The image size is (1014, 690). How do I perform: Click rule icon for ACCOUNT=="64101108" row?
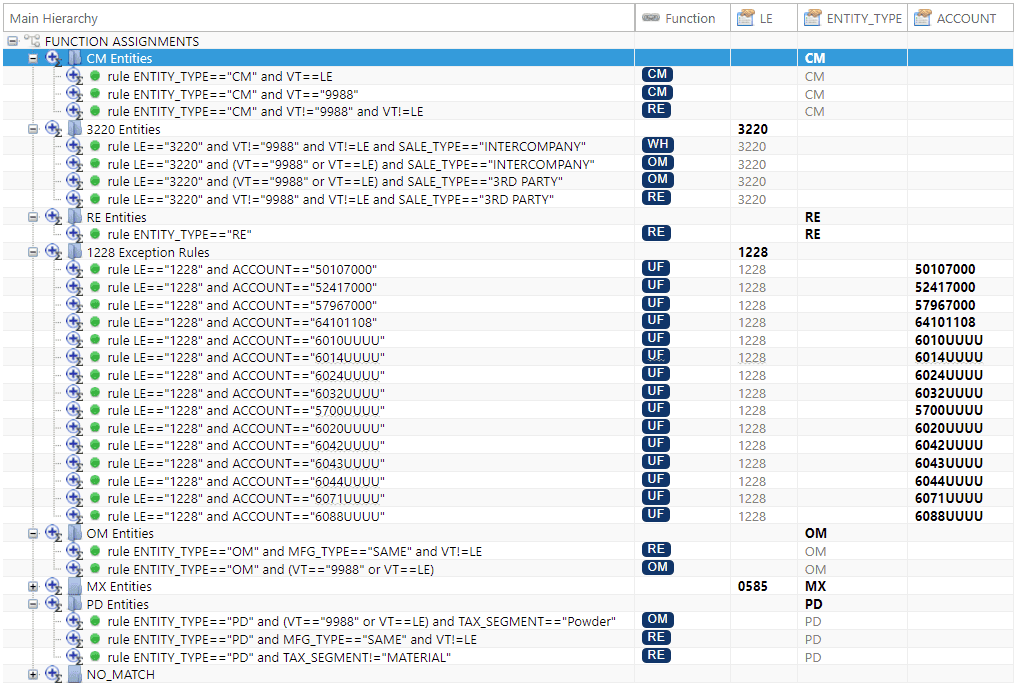[74, 322]
